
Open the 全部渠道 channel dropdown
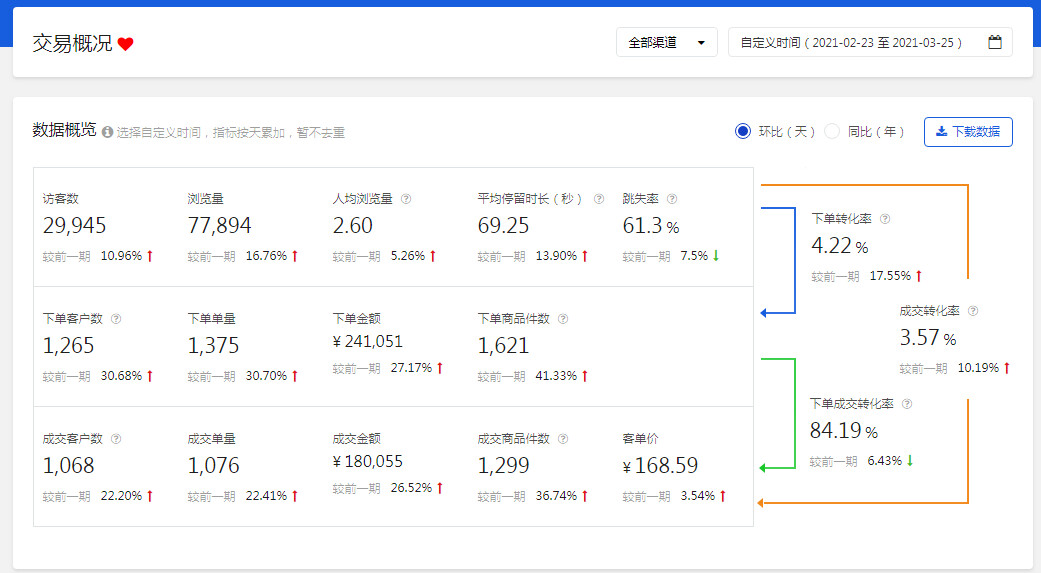667,42
